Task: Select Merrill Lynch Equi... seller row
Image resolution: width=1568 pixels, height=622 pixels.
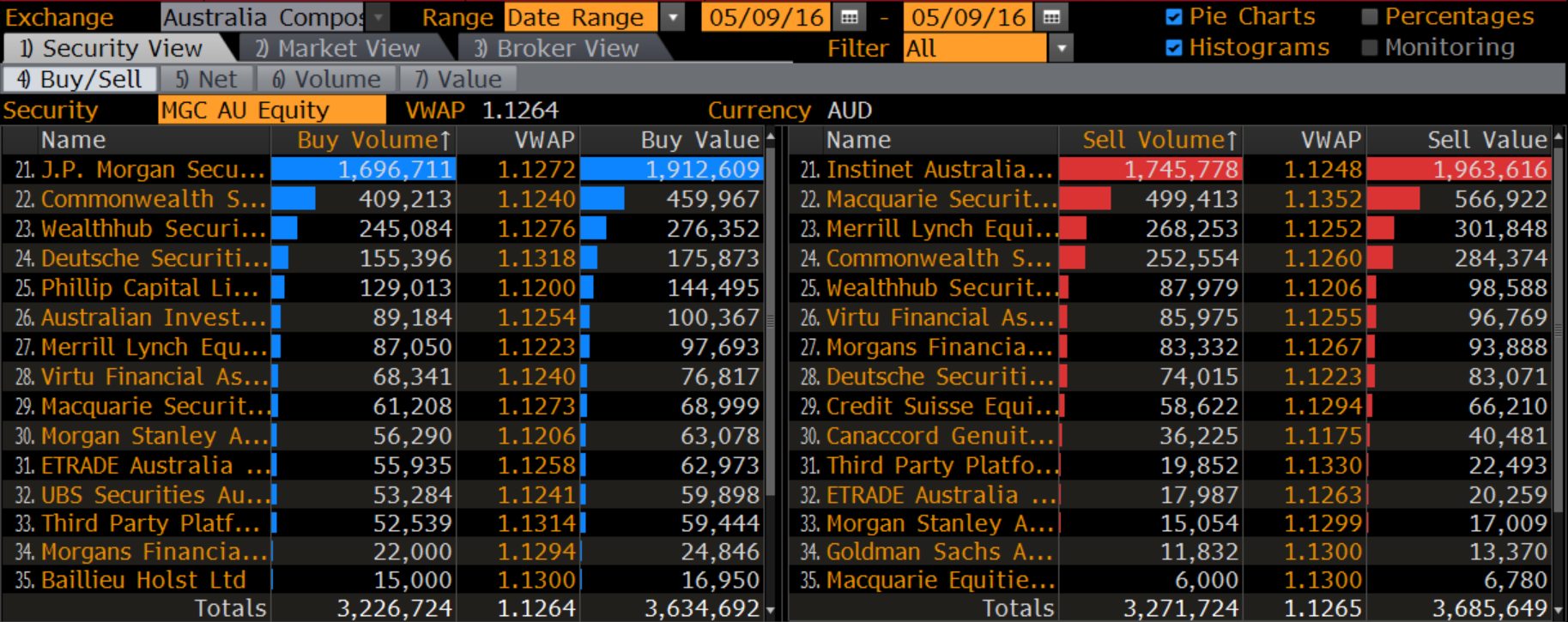Action: [1170, 229]
